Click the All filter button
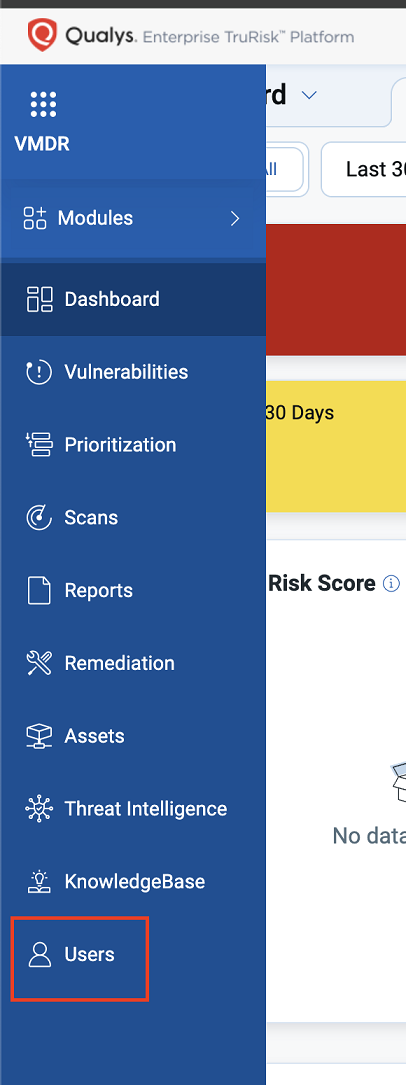406x1085 pixels. tap(282, 170)
